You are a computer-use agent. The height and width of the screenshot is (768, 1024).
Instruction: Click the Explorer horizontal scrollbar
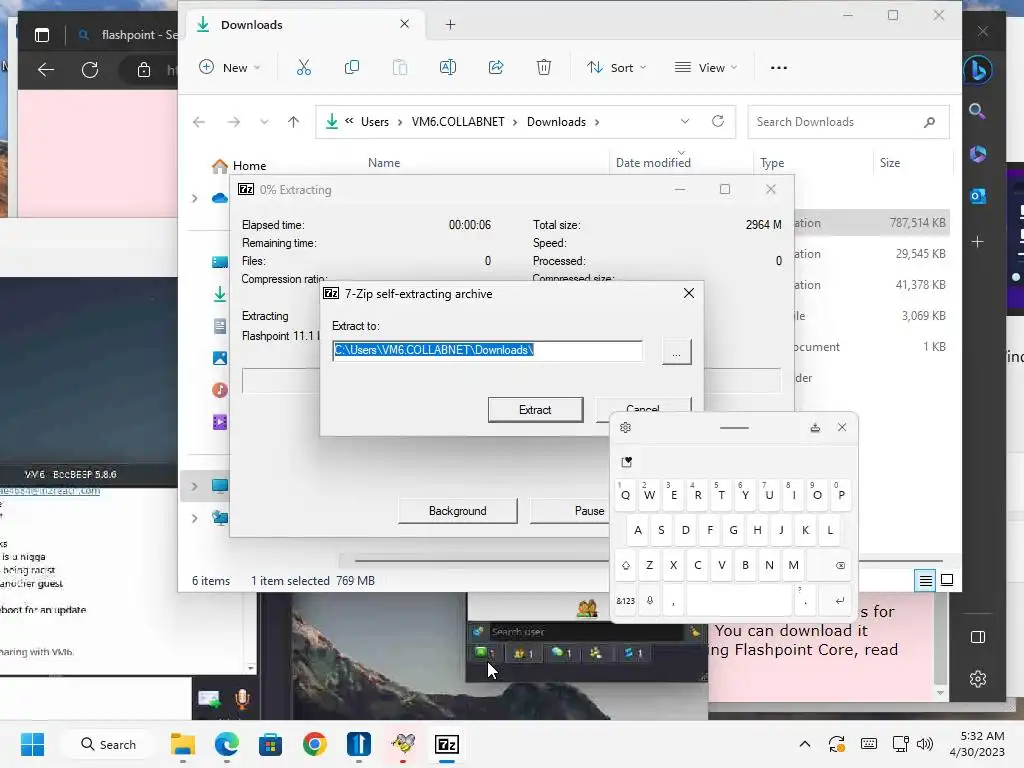[481, 560]
